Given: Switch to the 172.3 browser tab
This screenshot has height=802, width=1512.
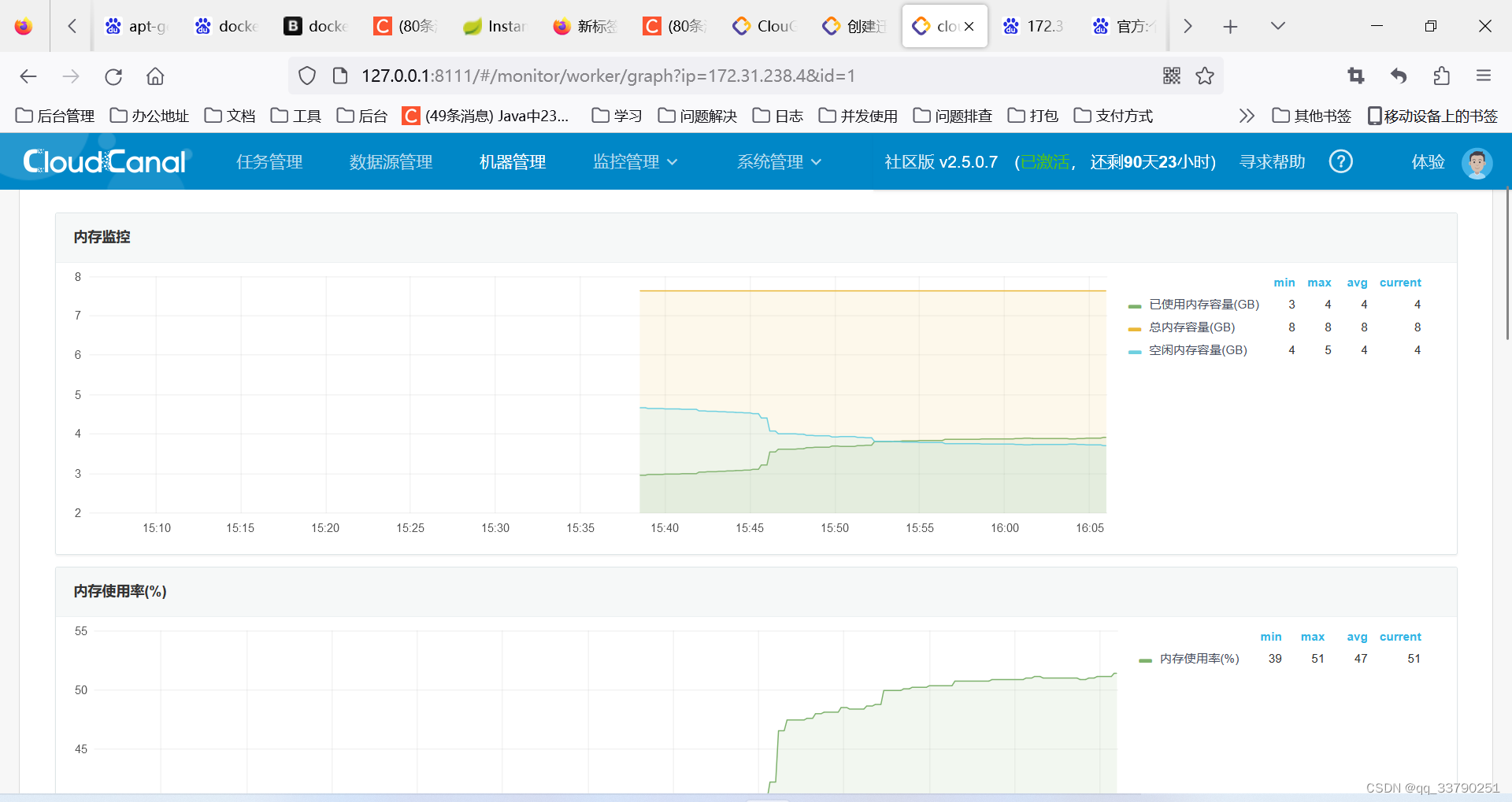Looking at the screenshot, I should point(1034,26).
